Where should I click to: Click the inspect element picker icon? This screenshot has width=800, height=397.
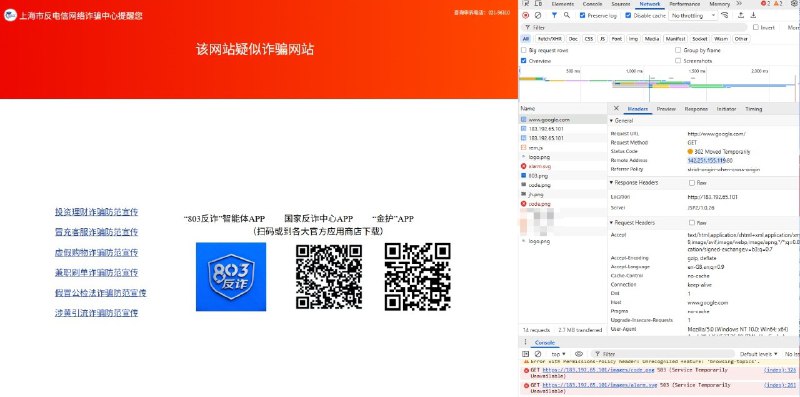(526, 4)
